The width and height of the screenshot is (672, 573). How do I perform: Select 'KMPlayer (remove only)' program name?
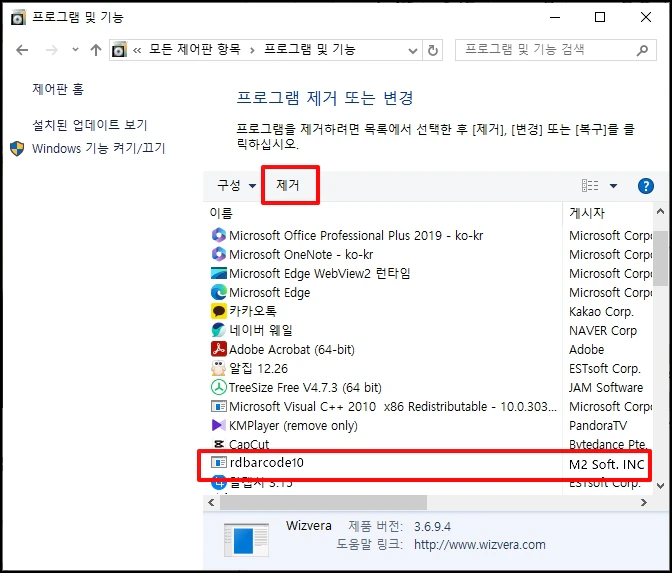[293, 426]
